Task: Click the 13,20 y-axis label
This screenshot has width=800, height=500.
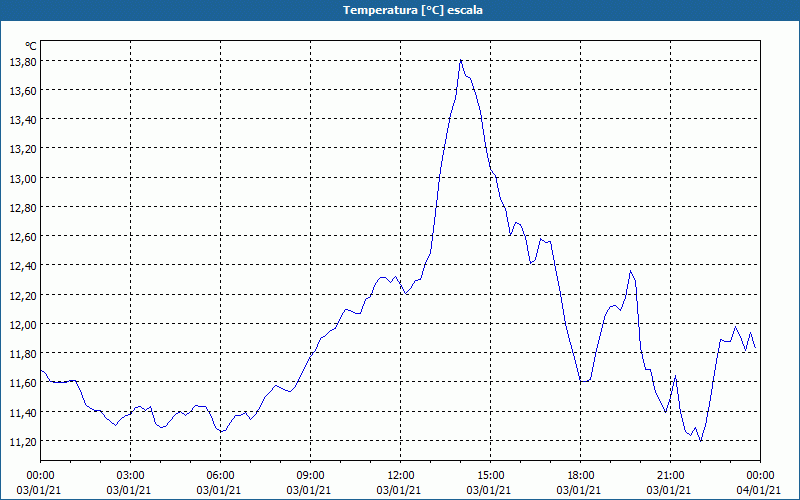Action: coord(22,148)
